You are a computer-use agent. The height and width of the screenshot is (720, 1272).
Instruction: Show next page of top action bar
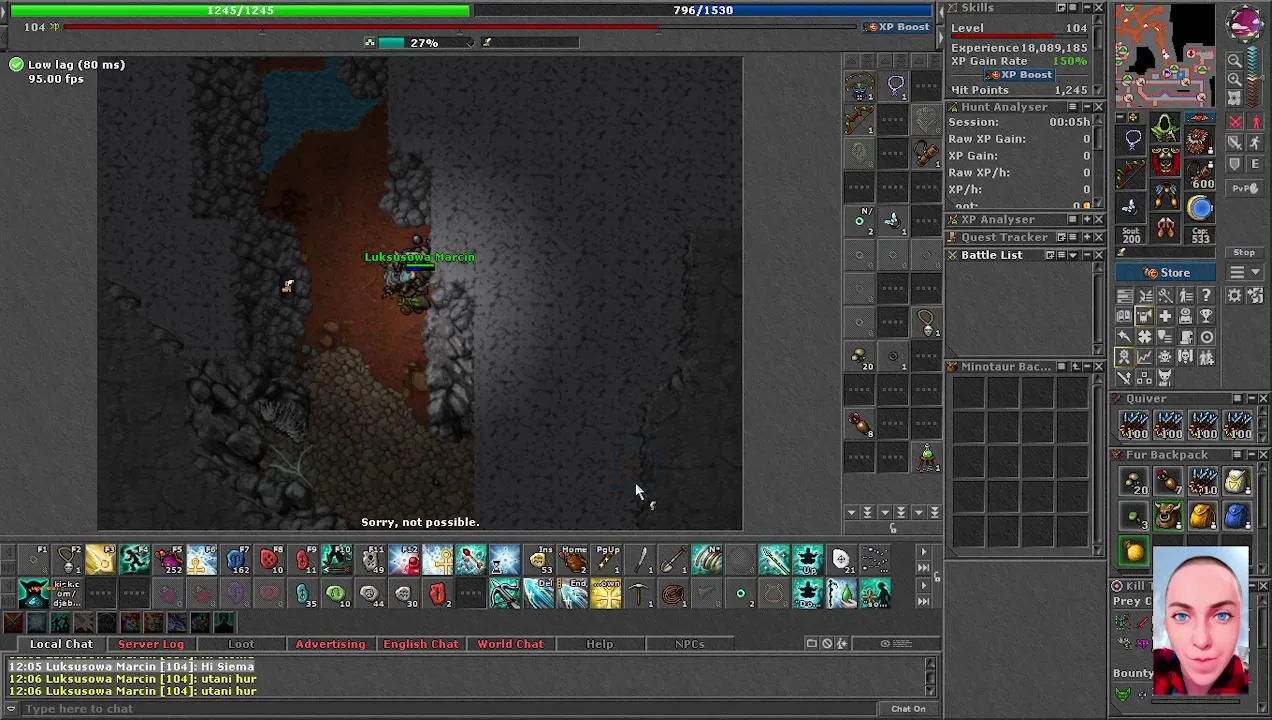tap(923, 553)
